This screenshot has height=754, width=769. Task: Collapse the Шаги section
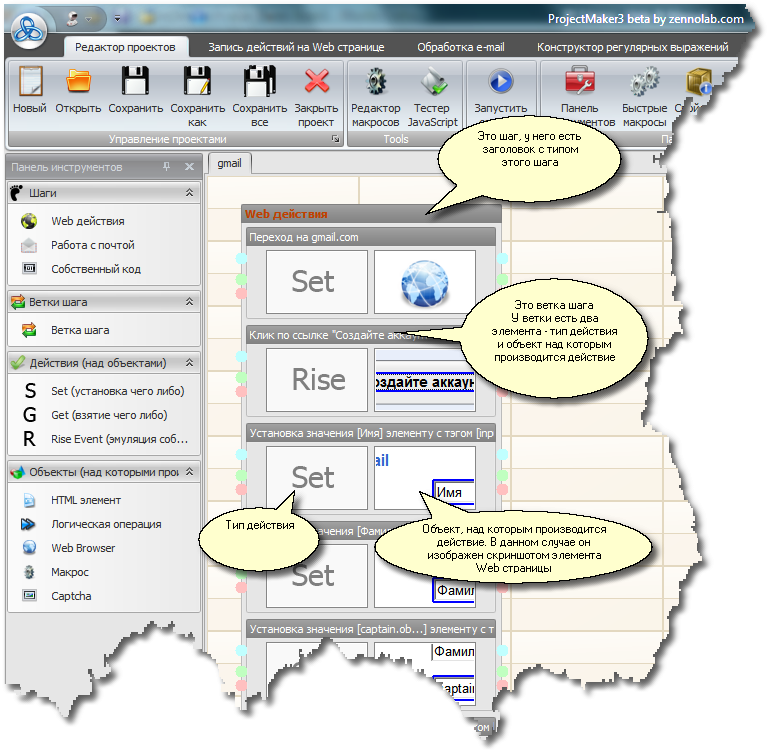[x=189, y=192]
